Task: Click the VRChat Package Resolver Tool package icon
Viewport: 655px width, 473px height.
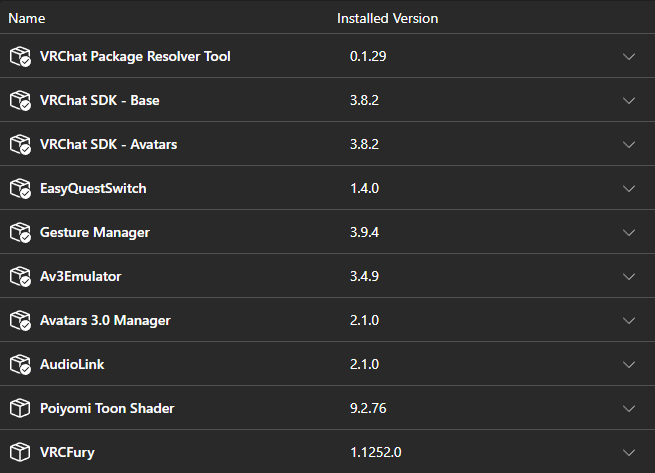Action: tap(20, 56)
